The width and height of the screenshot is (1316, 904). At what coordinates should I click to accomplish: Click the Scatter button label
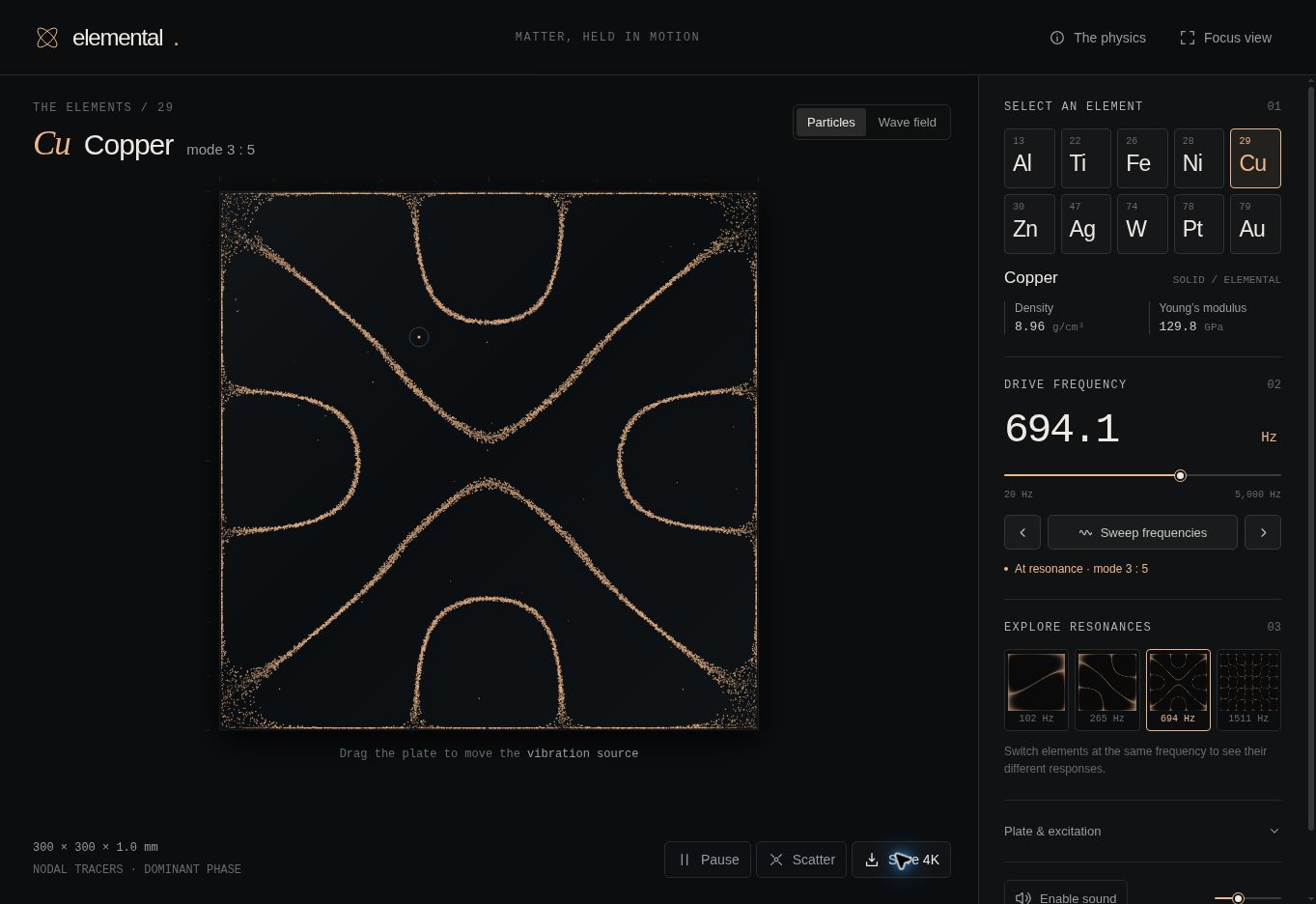(x=813, y=860)
